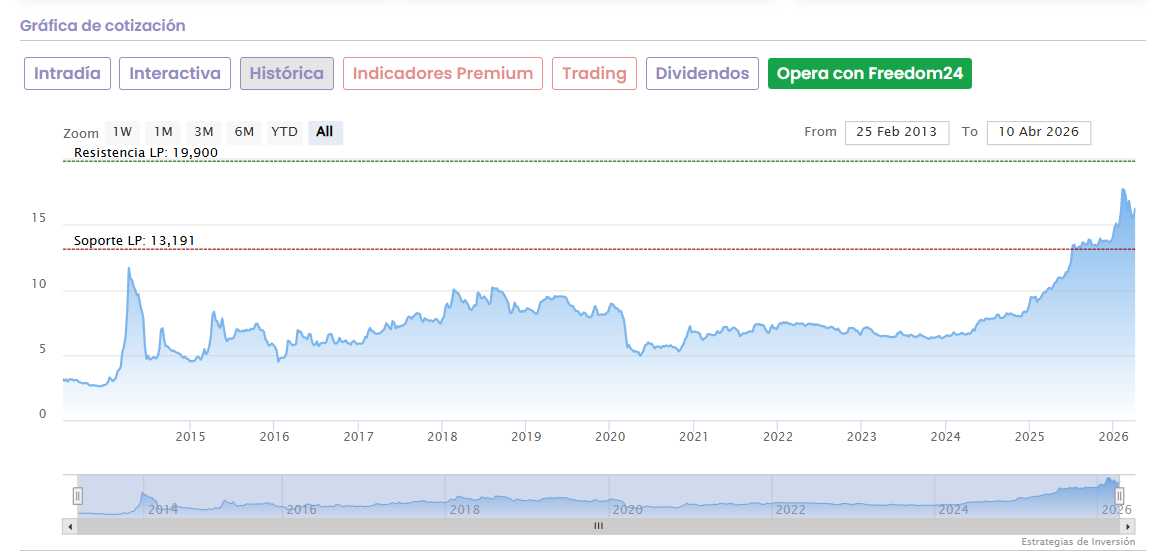Open Indicadores Premium
Viewport: 1150px width, 558px height.
pos(443,73)
